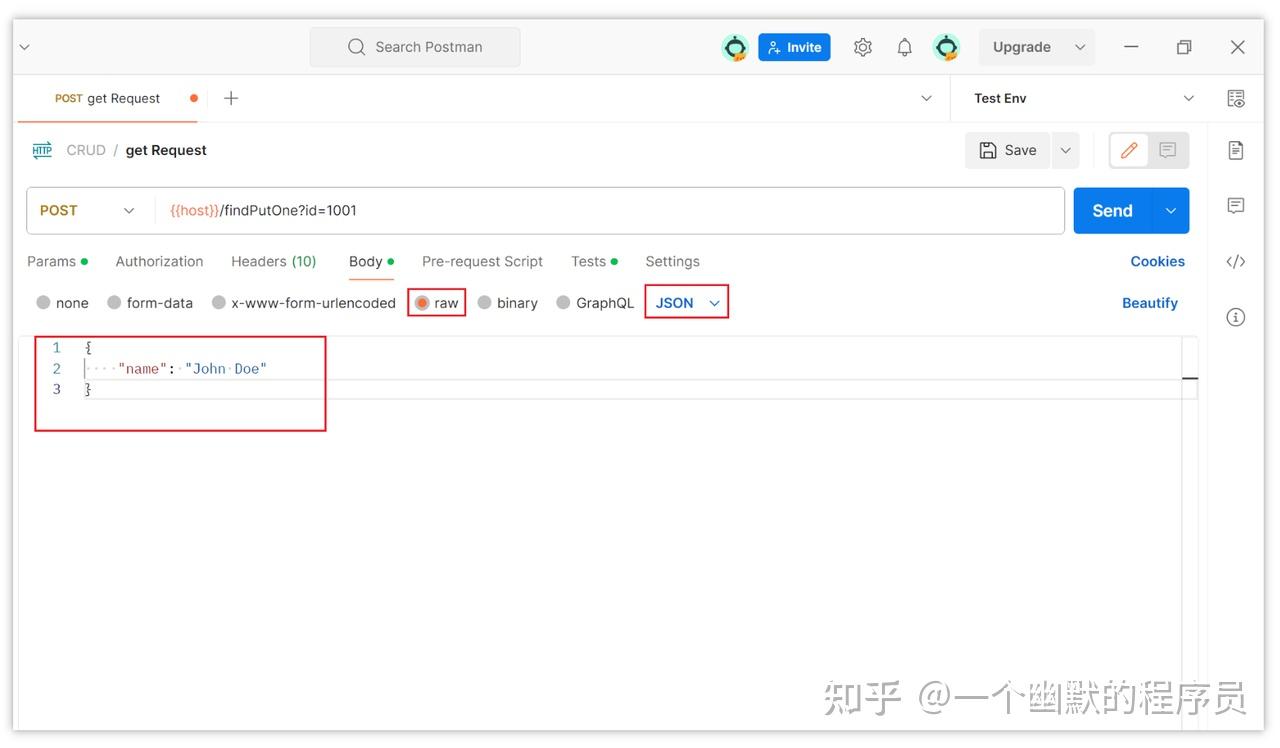Click the documentation icon in right sidebar
This screenshot has width=1280, height=748.
(1236, 149)
